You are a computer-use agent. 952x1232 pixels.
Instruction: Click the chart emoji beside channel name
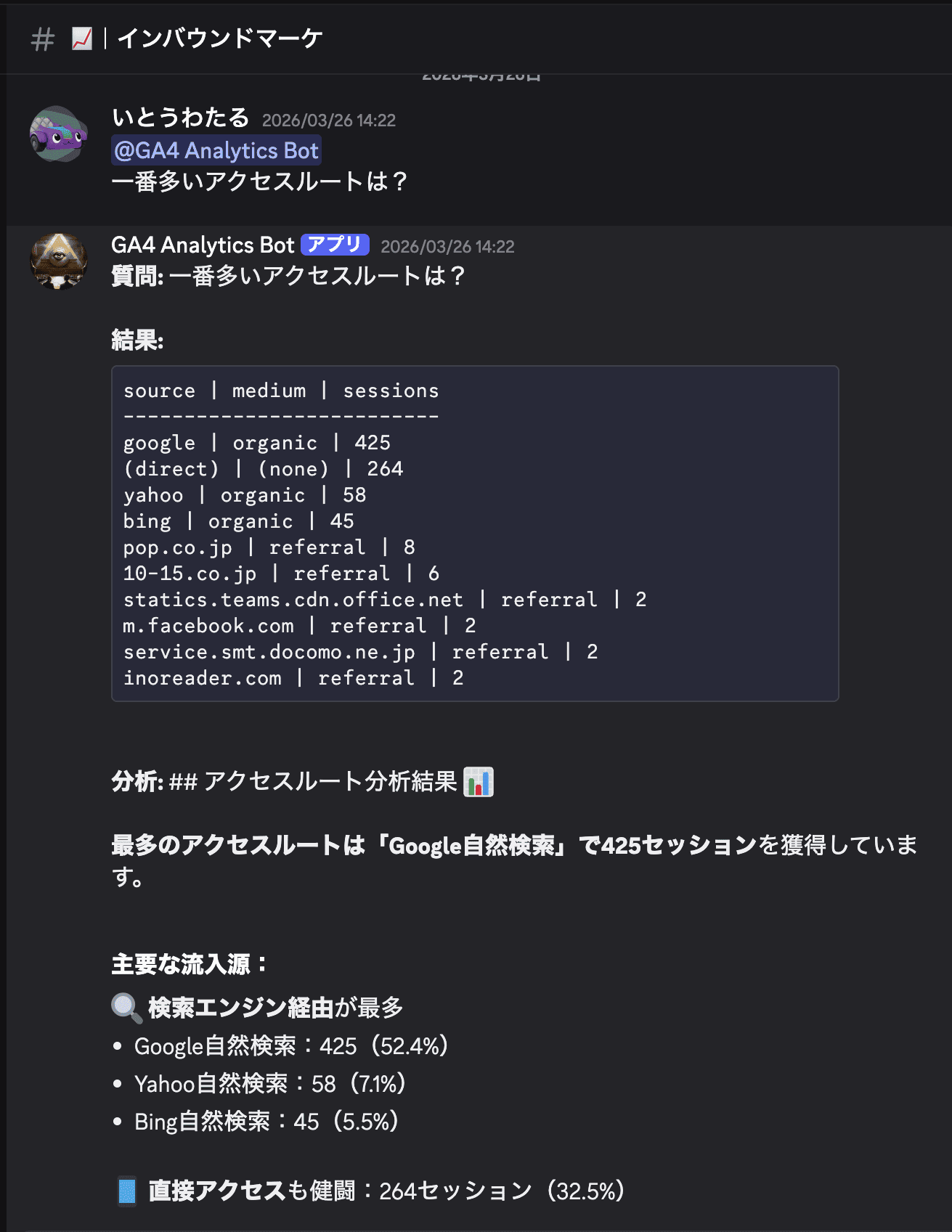point(82,38)
